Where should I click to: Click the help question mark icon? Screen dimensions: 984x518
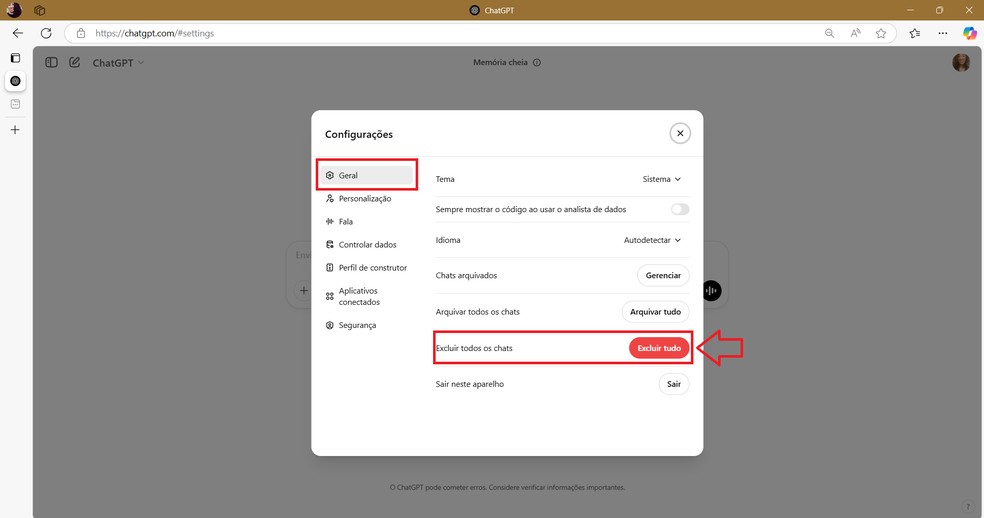click(x=968, y=507)
